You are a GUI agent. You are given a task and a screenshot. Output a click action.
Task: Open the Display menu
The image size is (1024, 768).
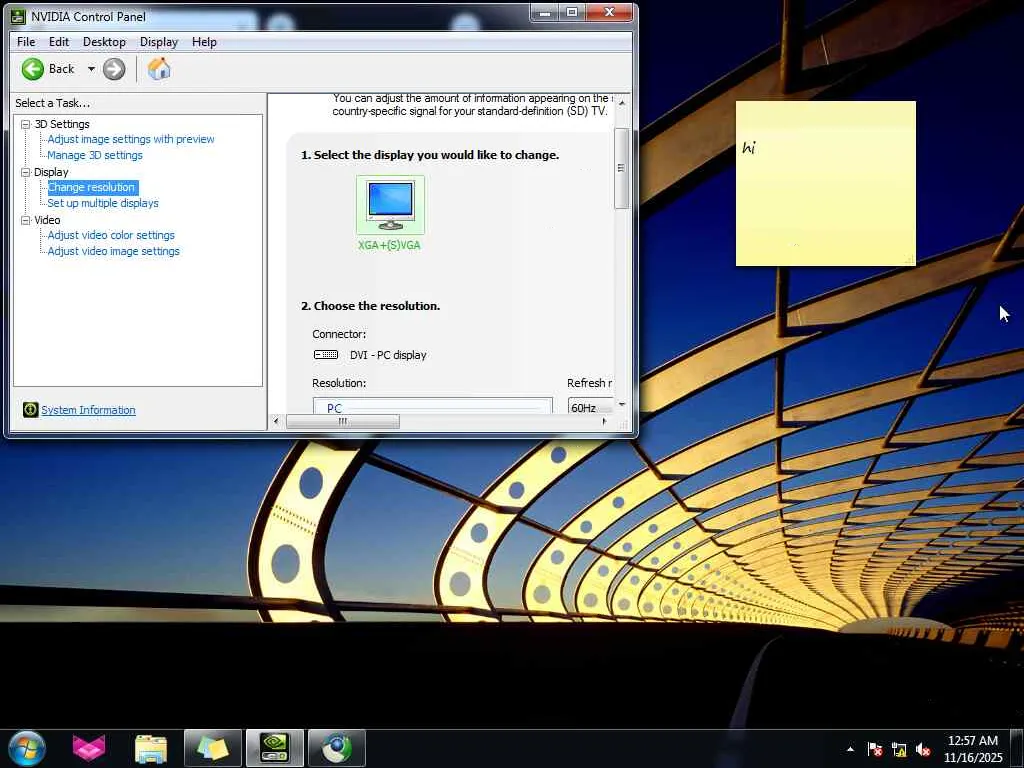tap(159, 42)
